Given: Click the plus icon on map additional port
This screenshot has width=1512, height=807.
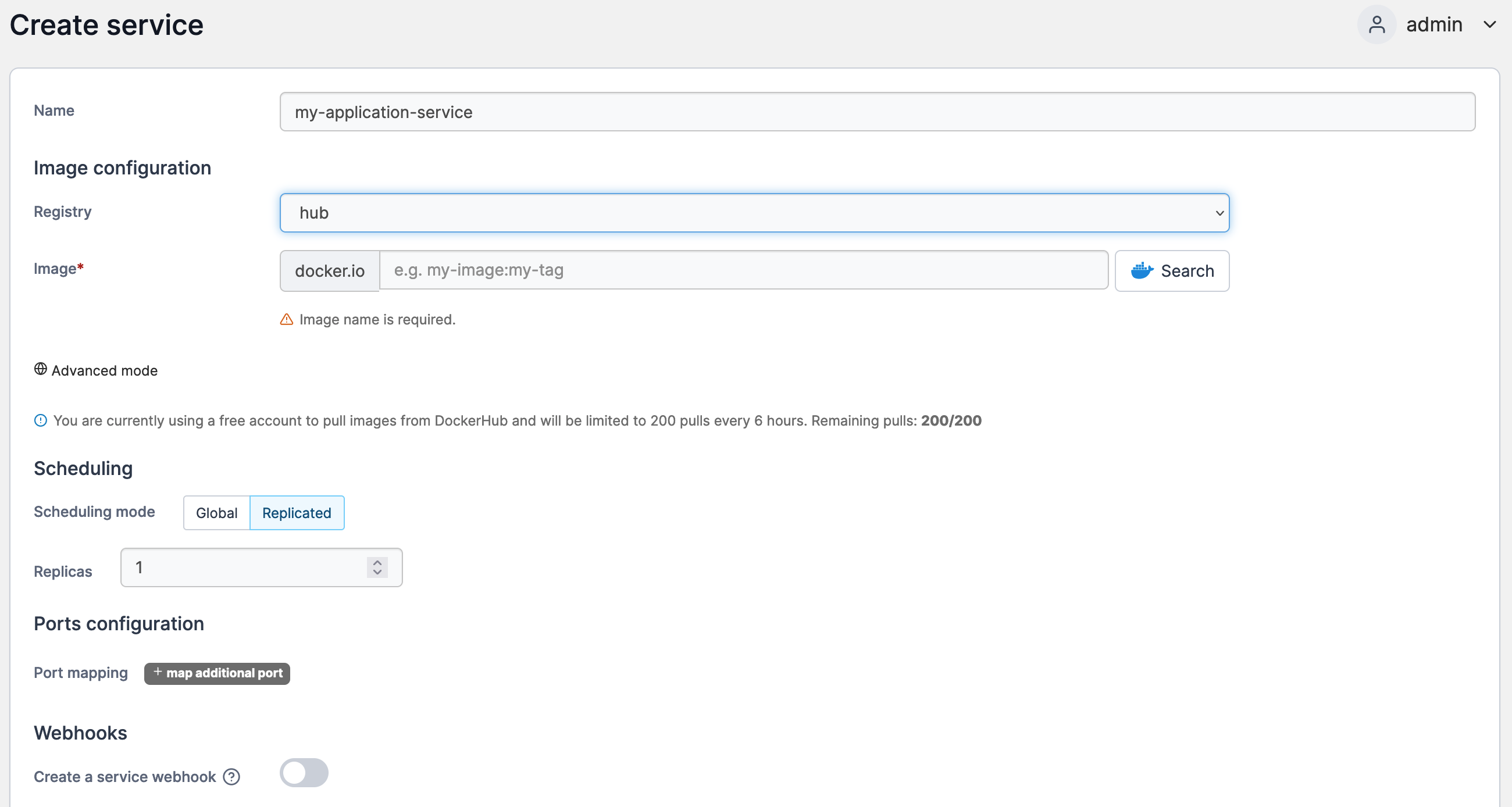Looking at the screenshot, I should point(157,672).
